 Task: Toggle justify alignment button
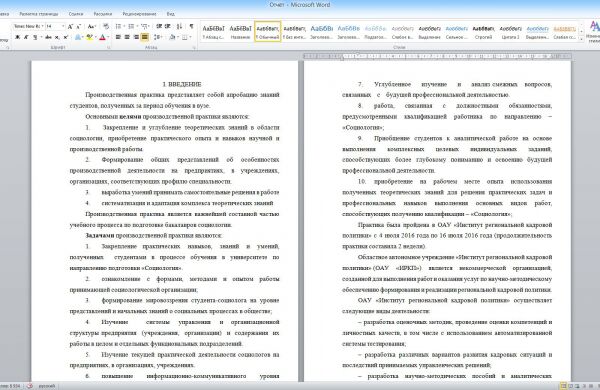point(145,37)
